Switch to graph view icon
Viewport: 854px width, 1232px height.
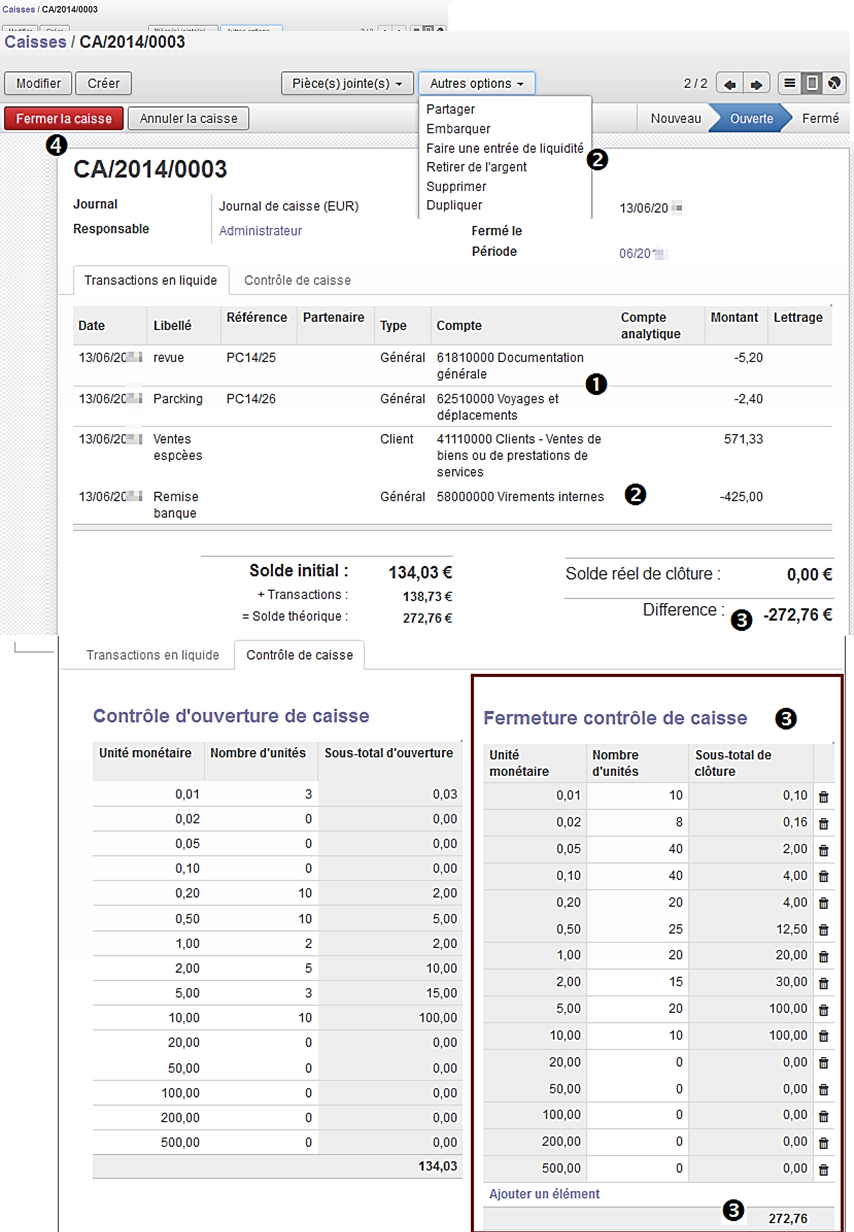pyautogui.click(x=836, y=83)
